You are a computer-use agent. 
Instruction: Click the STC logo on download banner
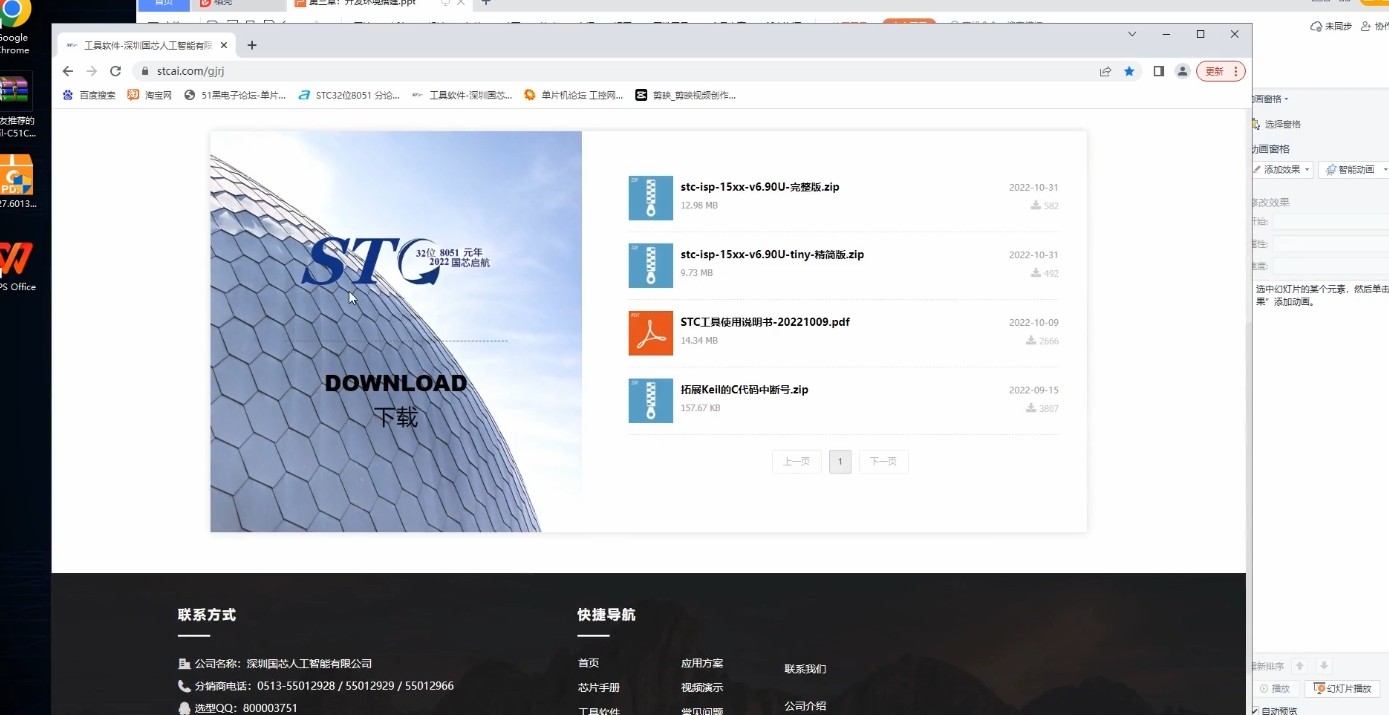tap(395, 261)
